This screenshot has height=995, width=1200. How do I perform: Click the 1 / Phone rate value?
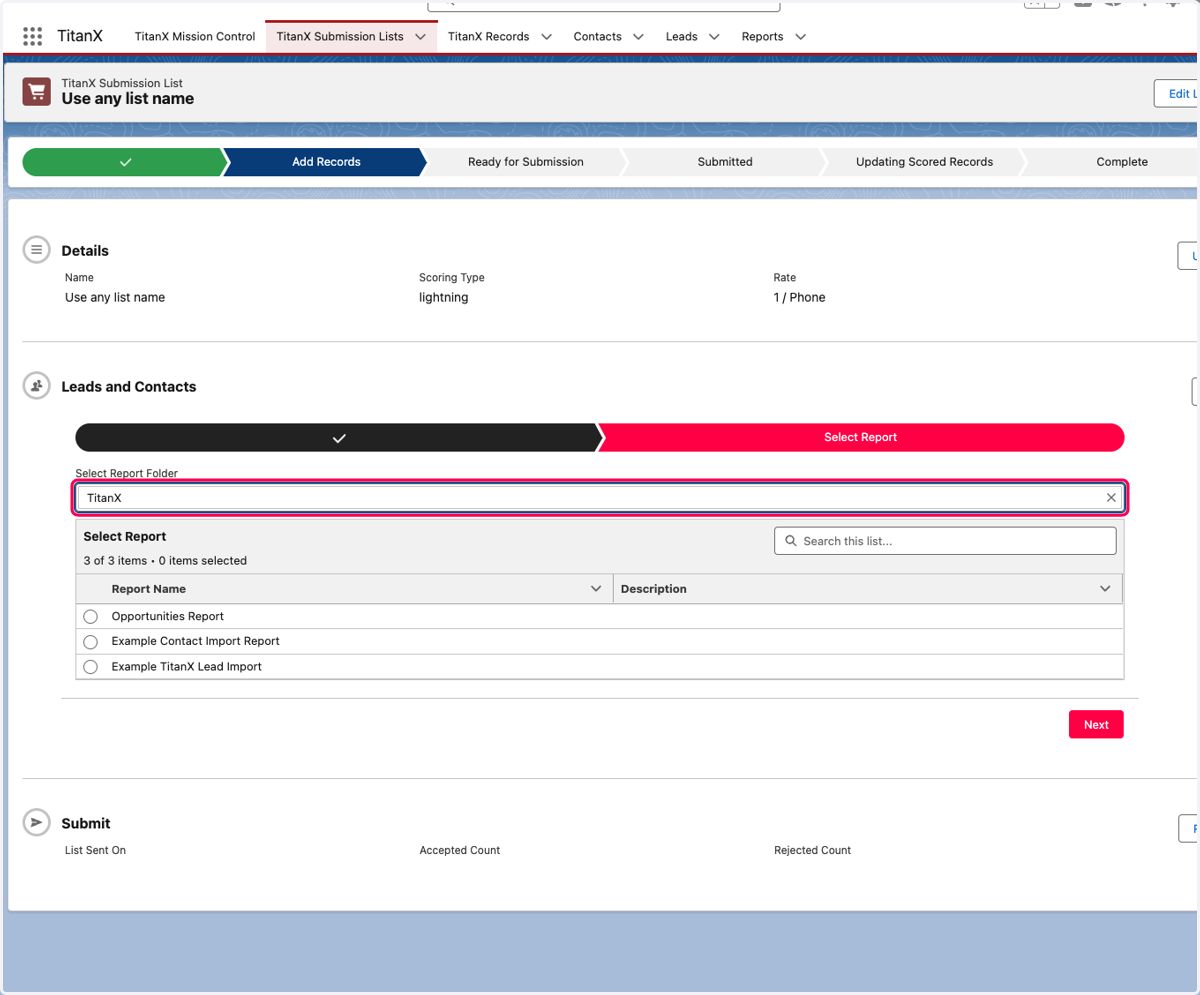(799, 298)
